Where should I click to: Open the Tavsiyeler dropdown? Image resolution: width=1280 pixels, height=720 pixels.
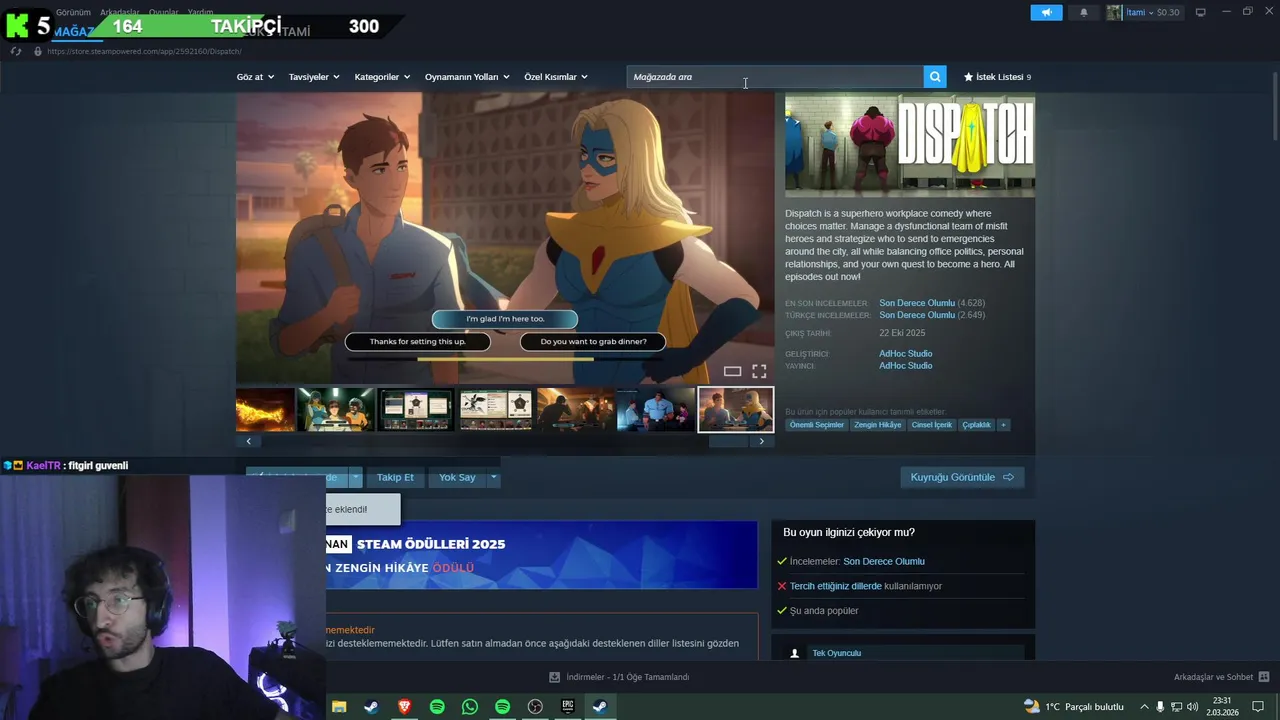click(314, 77)
